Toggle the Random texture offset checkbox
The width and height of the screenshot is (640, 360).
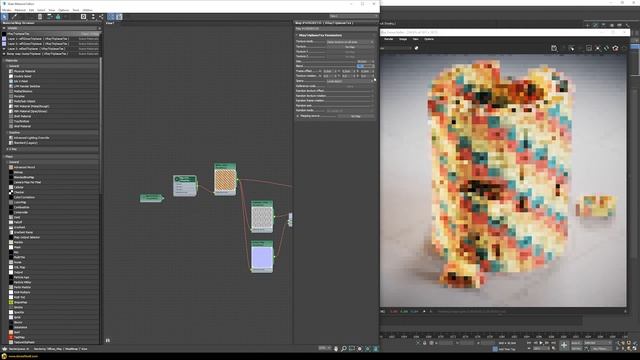[372, 91]
